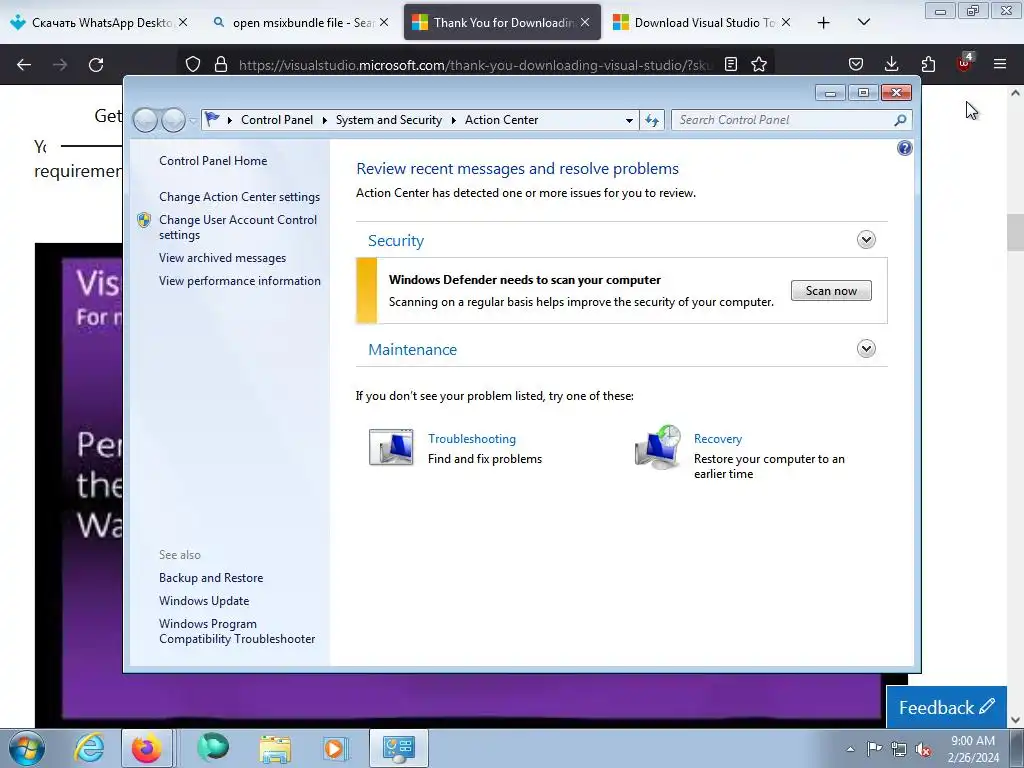1024x768 pixels.
Task: Open Change User Account Control settings
Action: (238, 227)
